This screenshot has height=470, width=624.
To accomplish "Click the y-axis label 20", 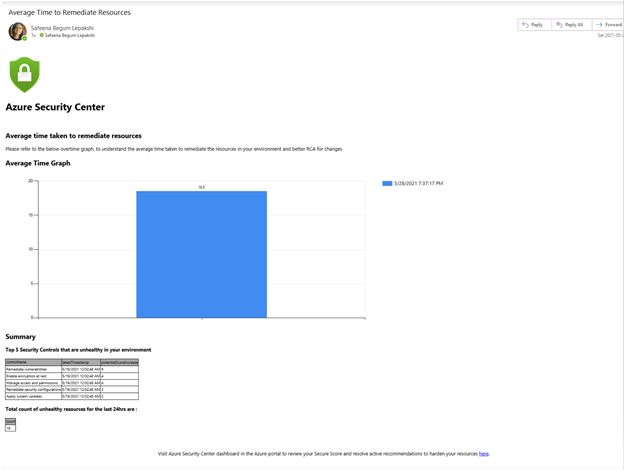I will click(x=31, y=181).
